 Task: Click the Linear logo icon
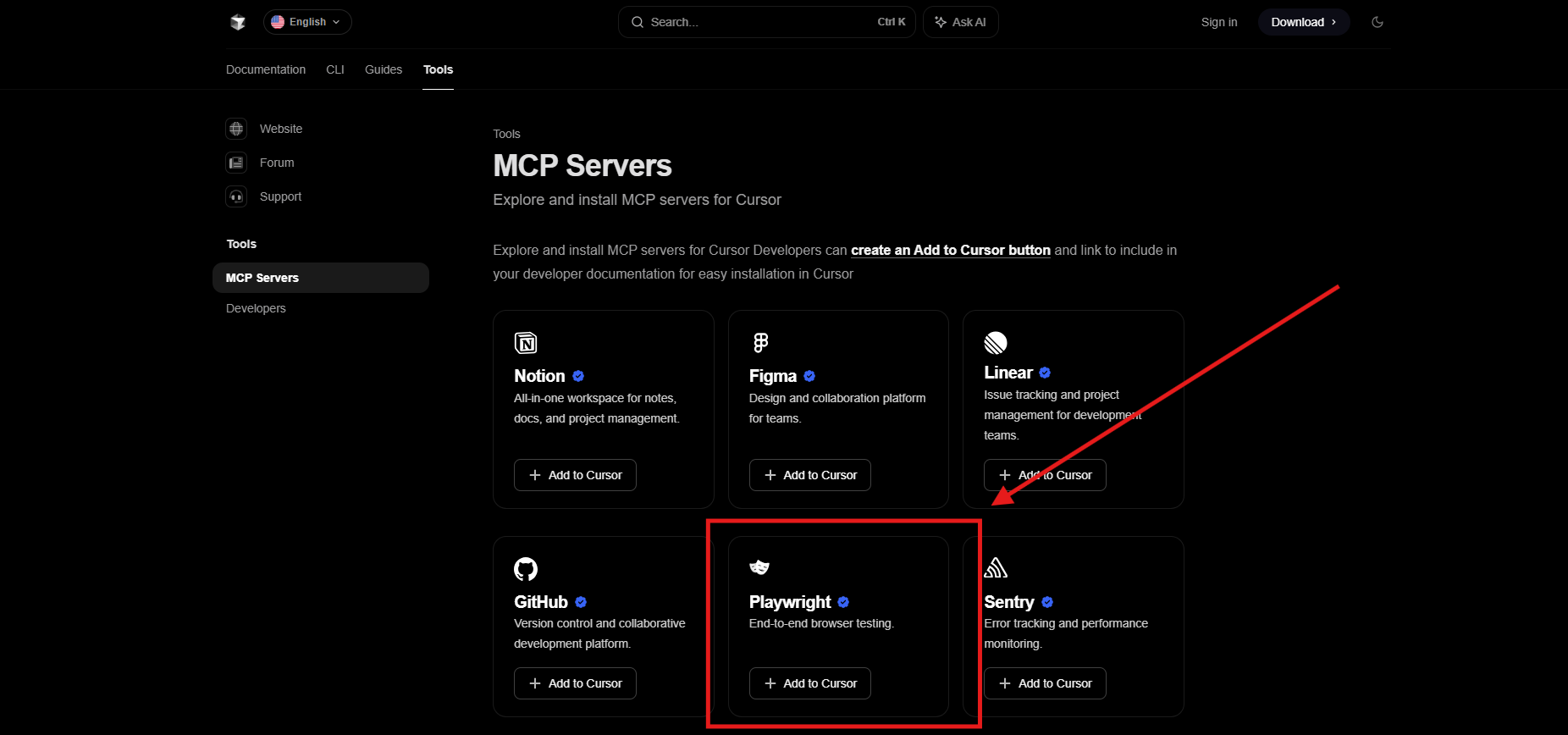coord(996,343)
